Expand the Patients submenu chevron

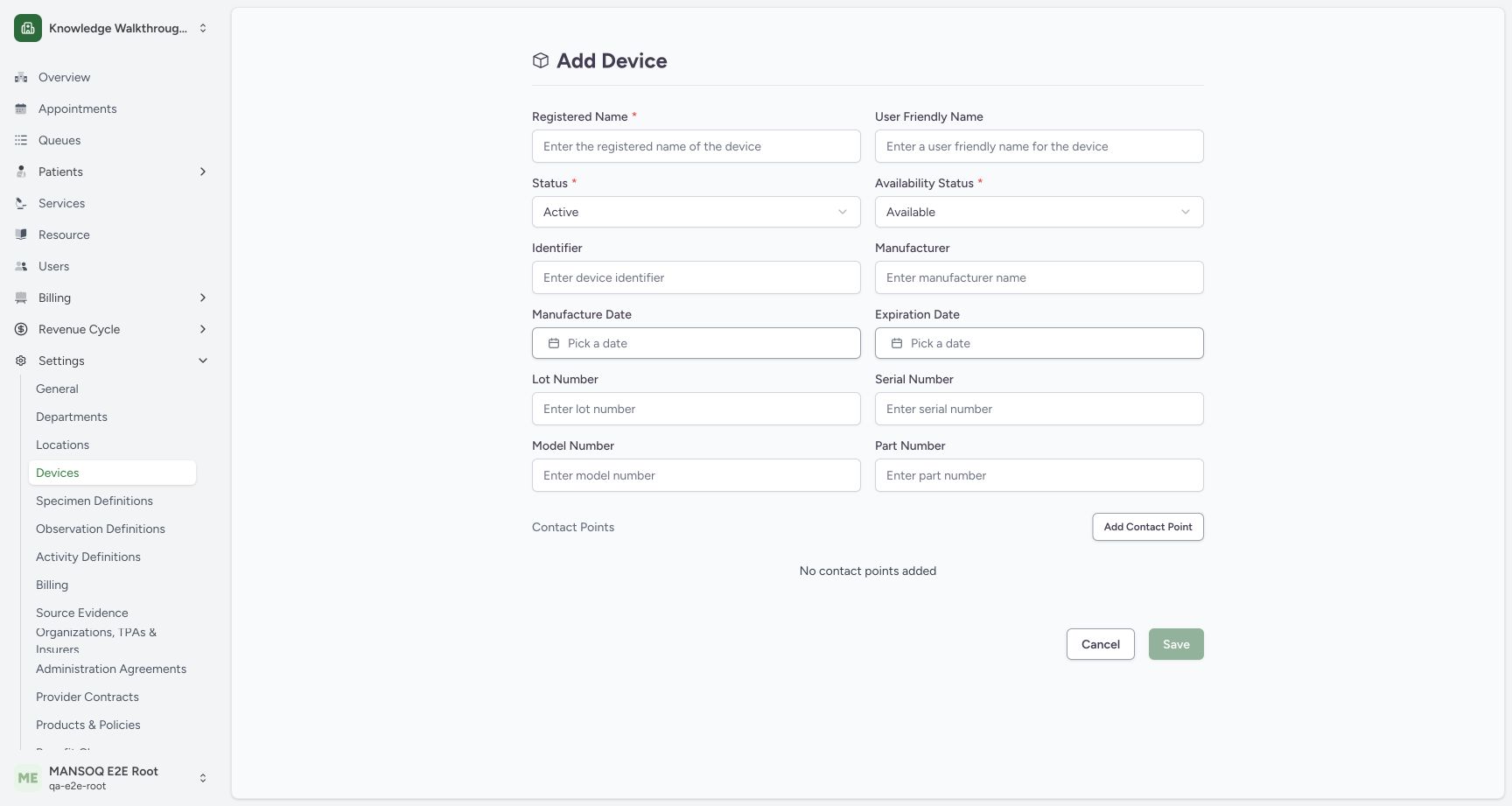tap(203, 172)
